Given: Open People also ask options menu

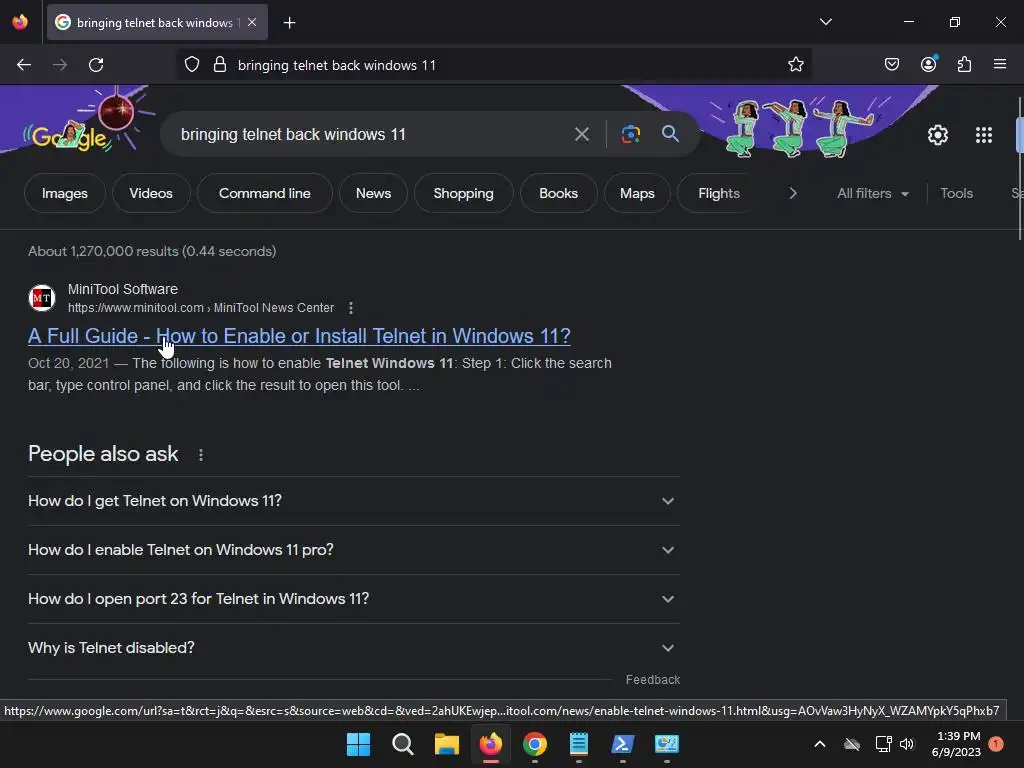Looking at the screenshot, I should [201, 455].
